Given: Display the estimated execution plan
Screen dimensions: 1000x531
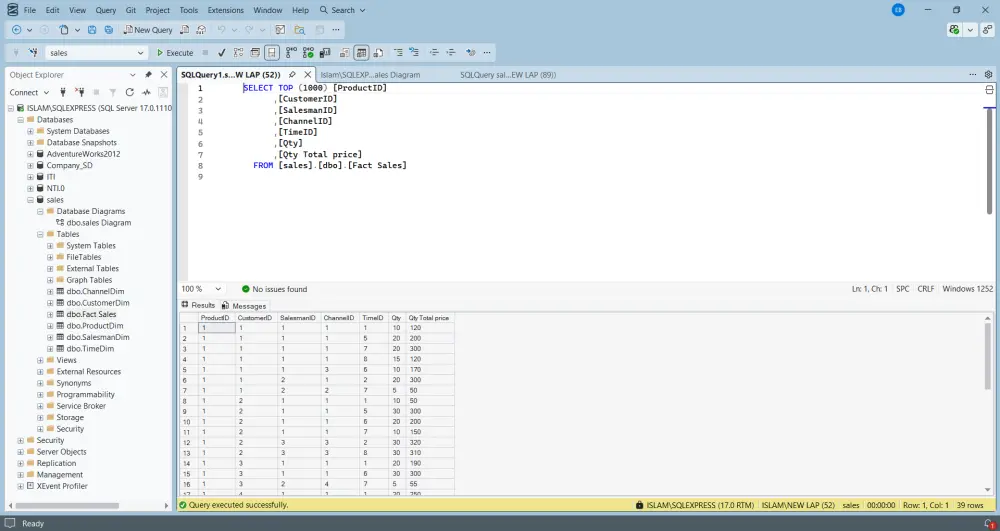Looking at the screenshot, I should point(238,53).
